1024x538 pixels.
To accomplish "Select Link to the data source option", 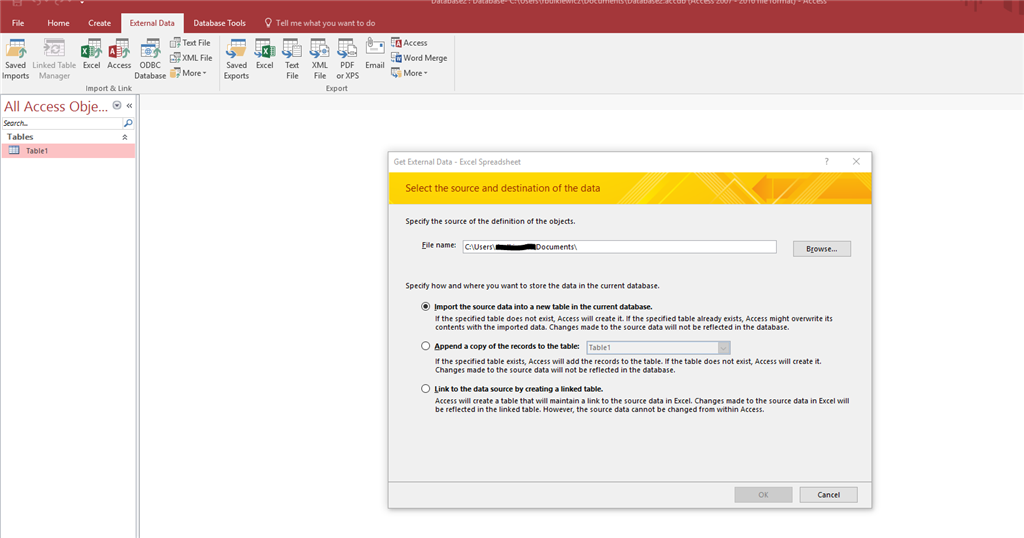I will [426, 388].
